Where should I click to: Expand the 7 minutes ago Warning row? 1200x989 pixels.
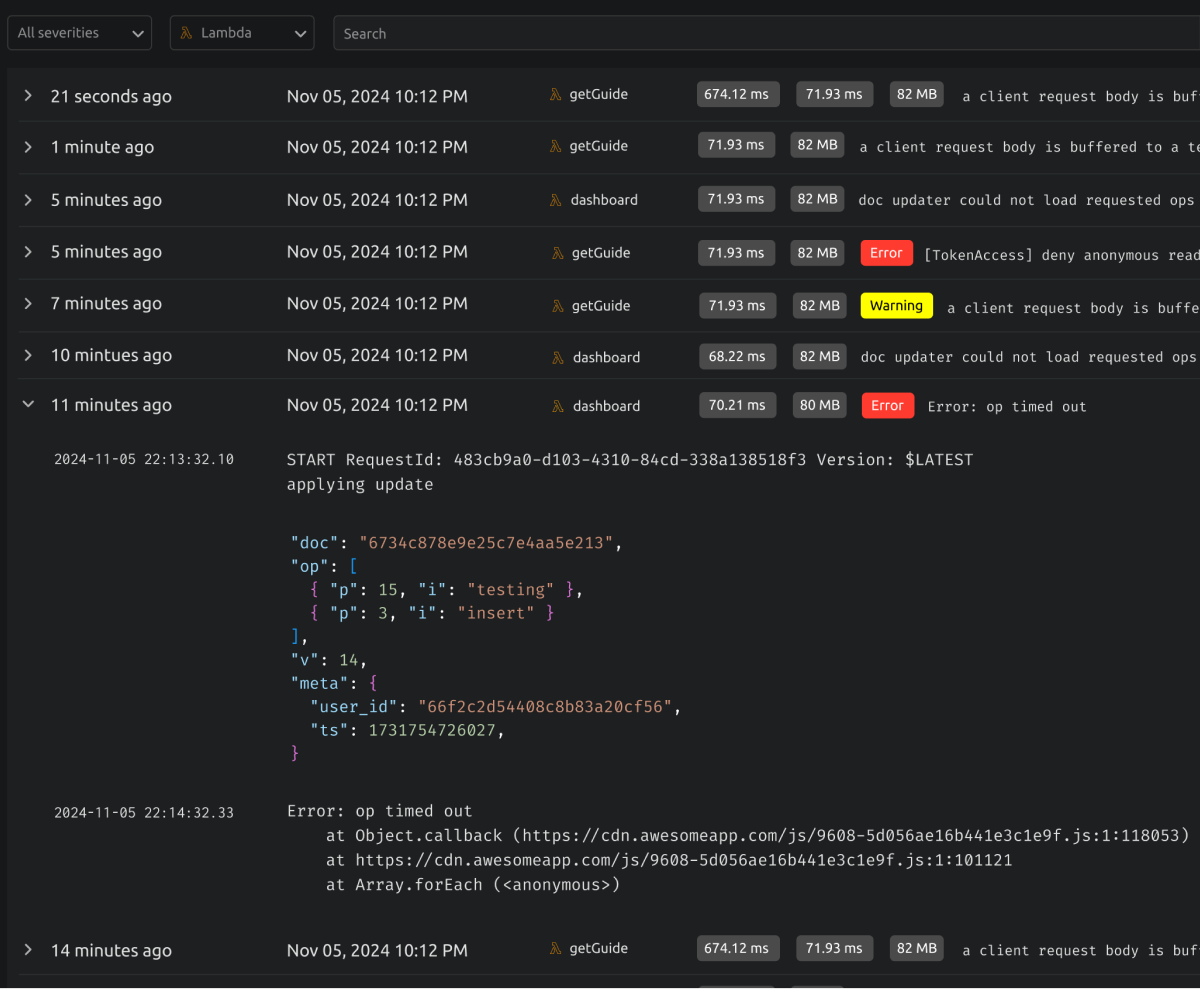click(x=28, y=304)
